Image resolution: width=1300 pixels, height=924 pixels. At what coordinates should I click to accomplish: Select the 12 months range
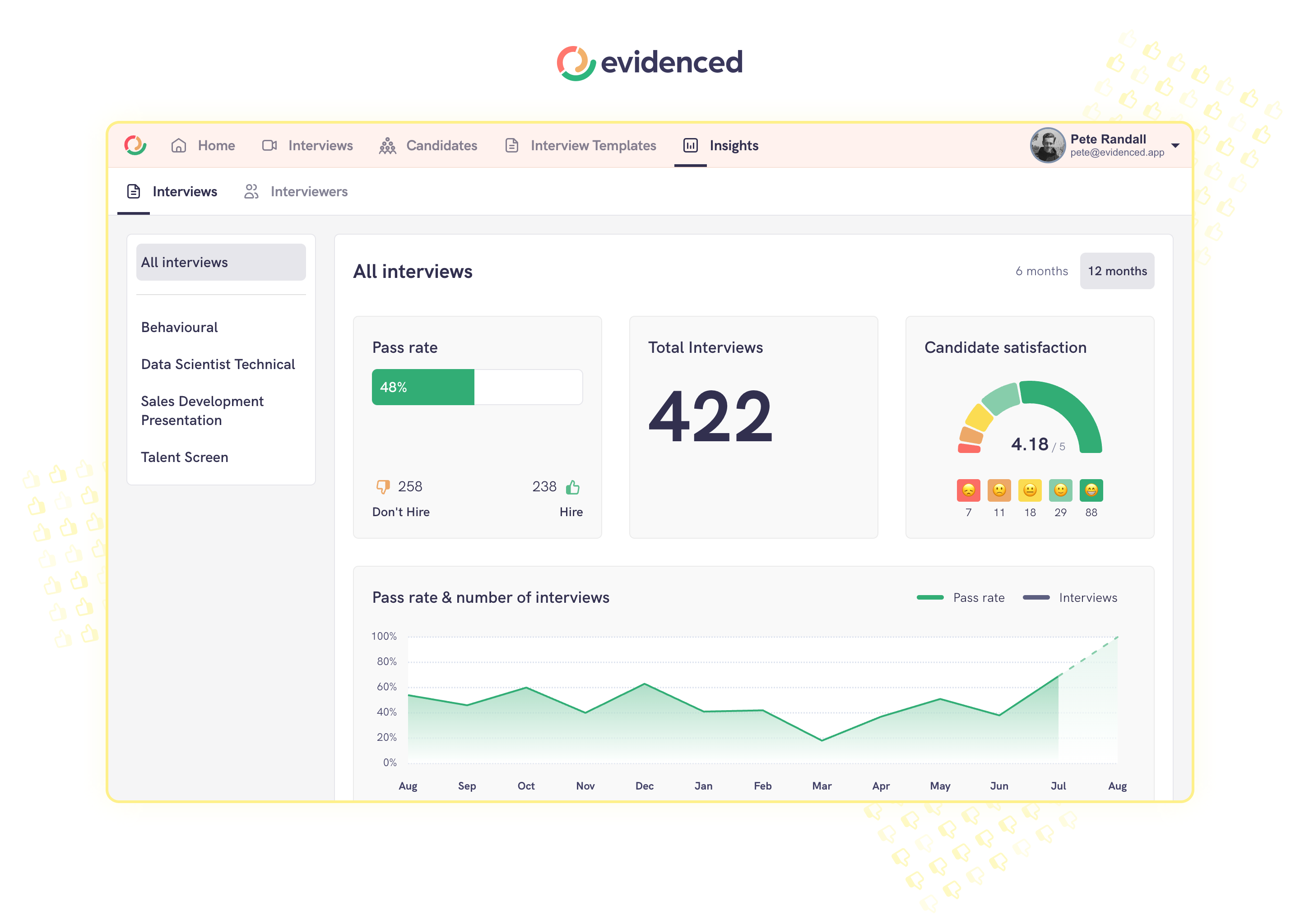click(x=1117, y=271)
